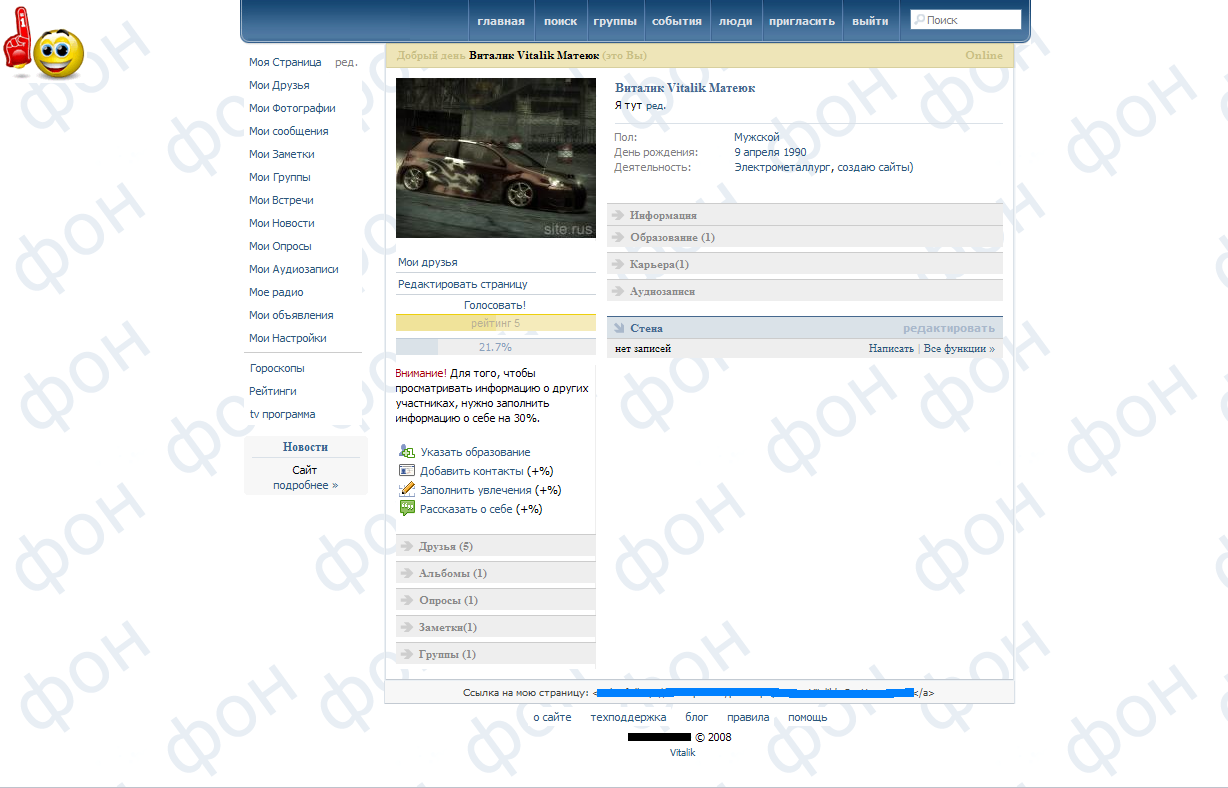The width and height of the screenshot is (1228, 788).
Task: Expand the Аудиозаписи section
Action: (805, 291)
